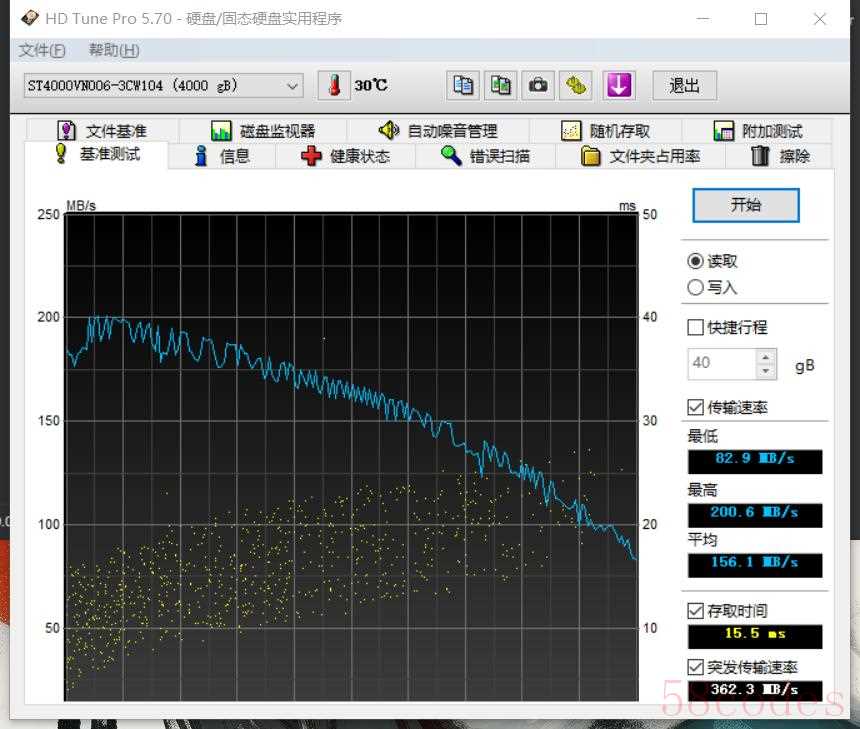
Task: Open the 健康状态 health tab
Action: pos(346,156)
